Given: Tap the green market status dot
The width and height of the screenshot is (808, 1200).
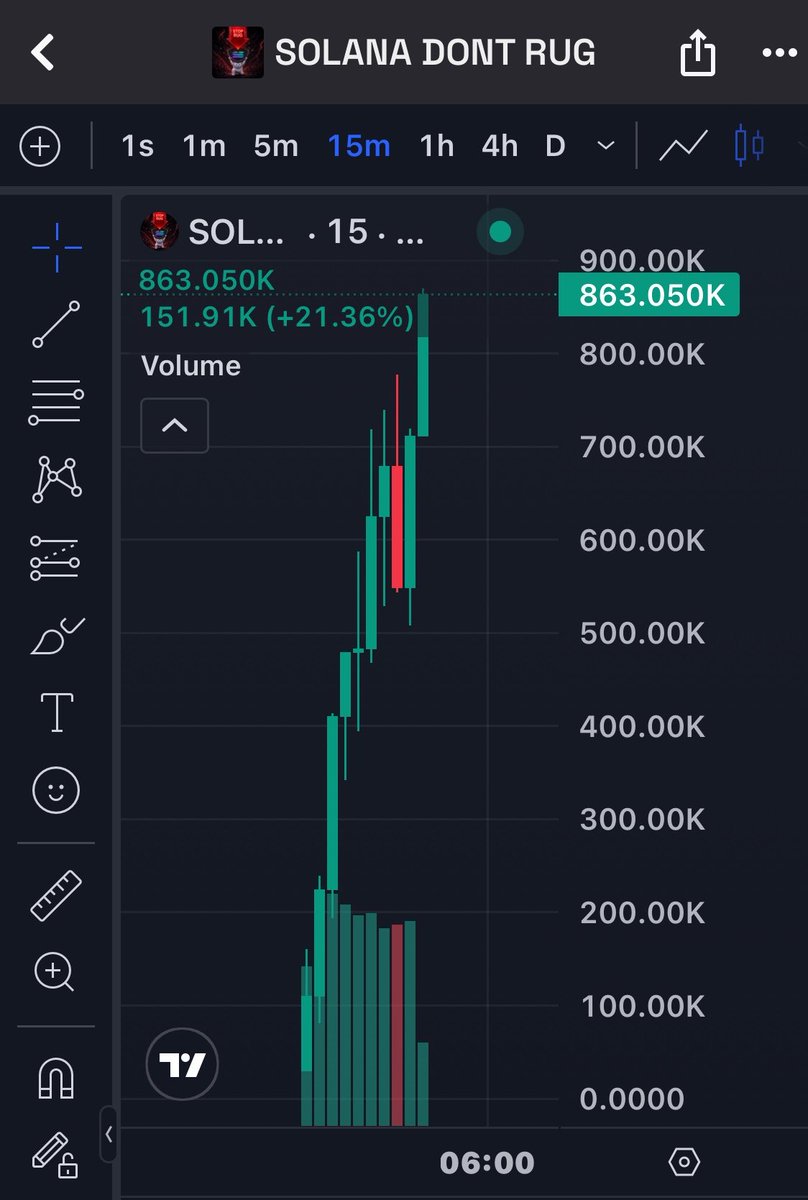Looking at the screenshot, I should 500,233.
